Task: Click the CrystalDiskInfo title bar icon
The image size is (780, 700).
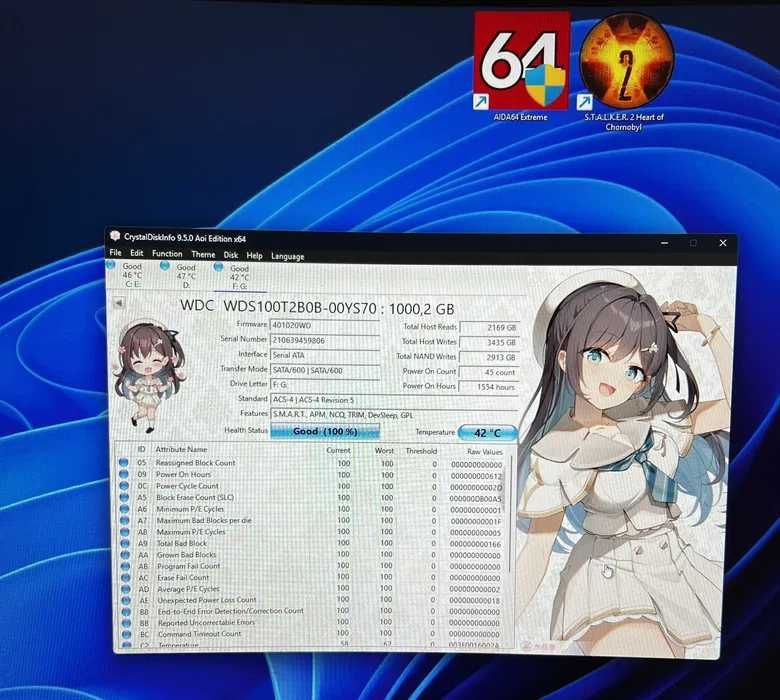Action: 115,236
